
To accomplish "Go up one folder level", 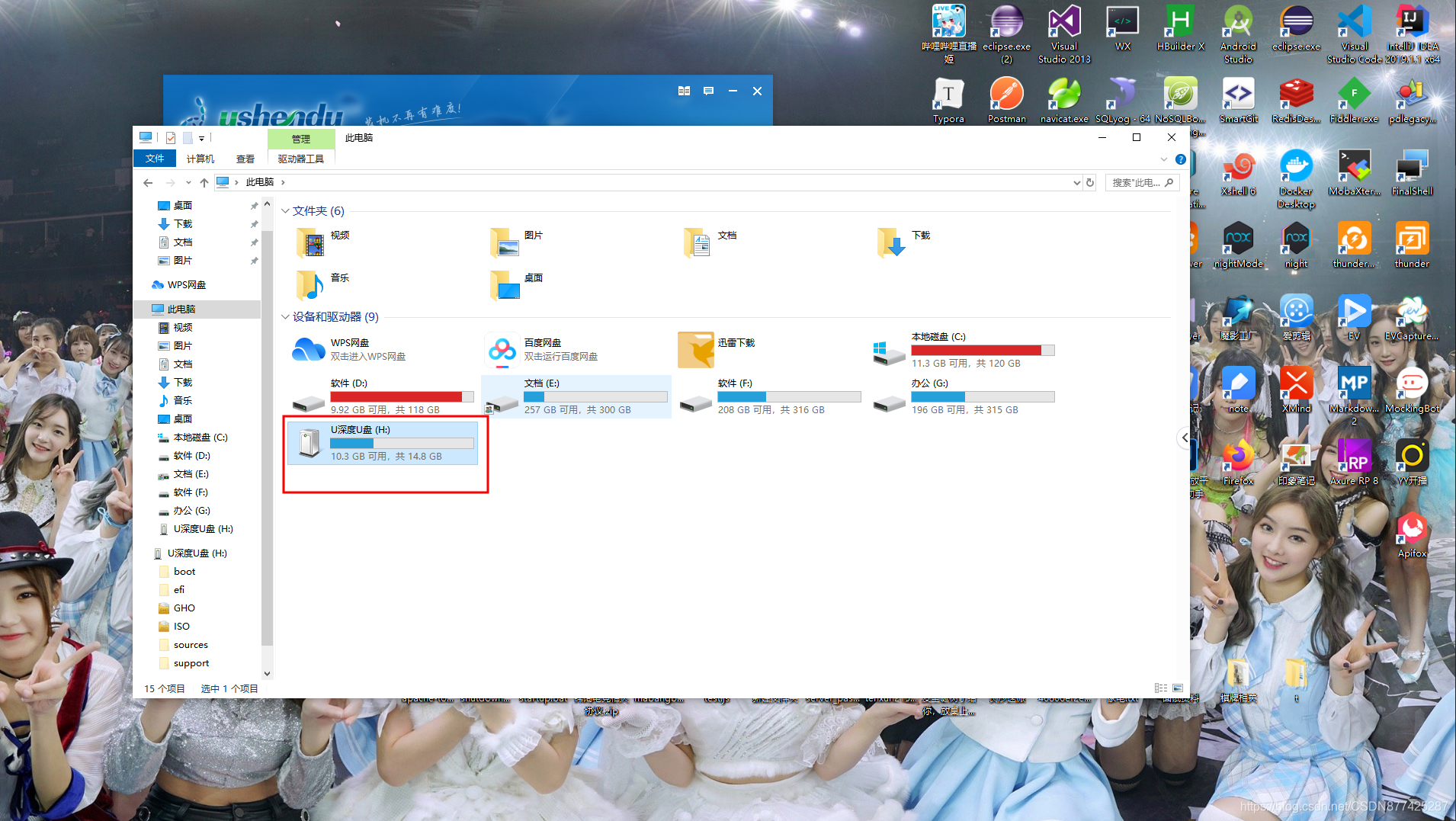I will point(204,182).
